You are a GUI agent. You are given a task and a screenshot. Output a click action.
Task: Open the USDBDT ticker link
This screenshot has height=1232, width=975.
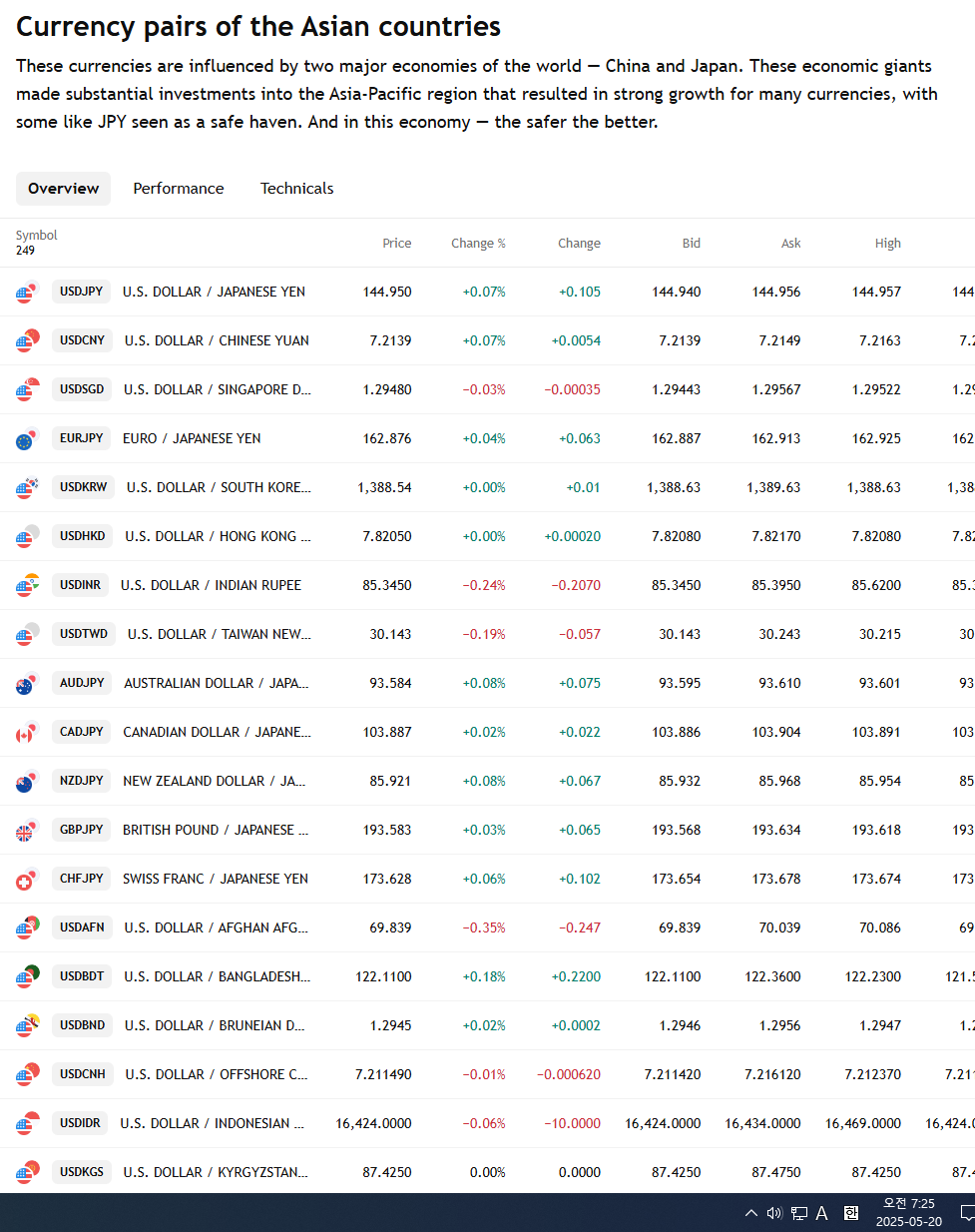(82, 976)
